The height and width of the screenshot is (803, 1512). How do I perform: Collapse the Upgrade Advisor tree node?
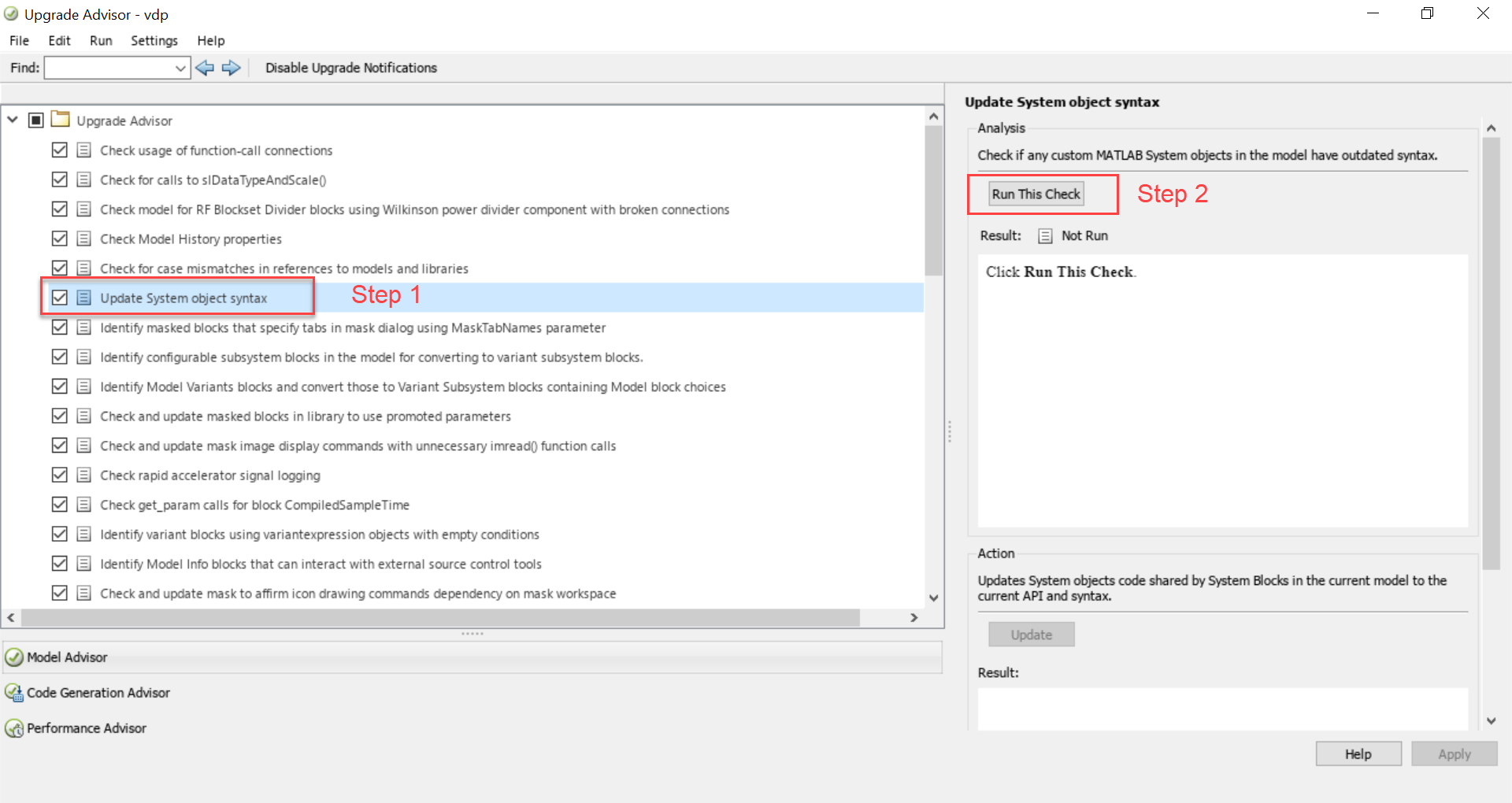pos(13,120)
